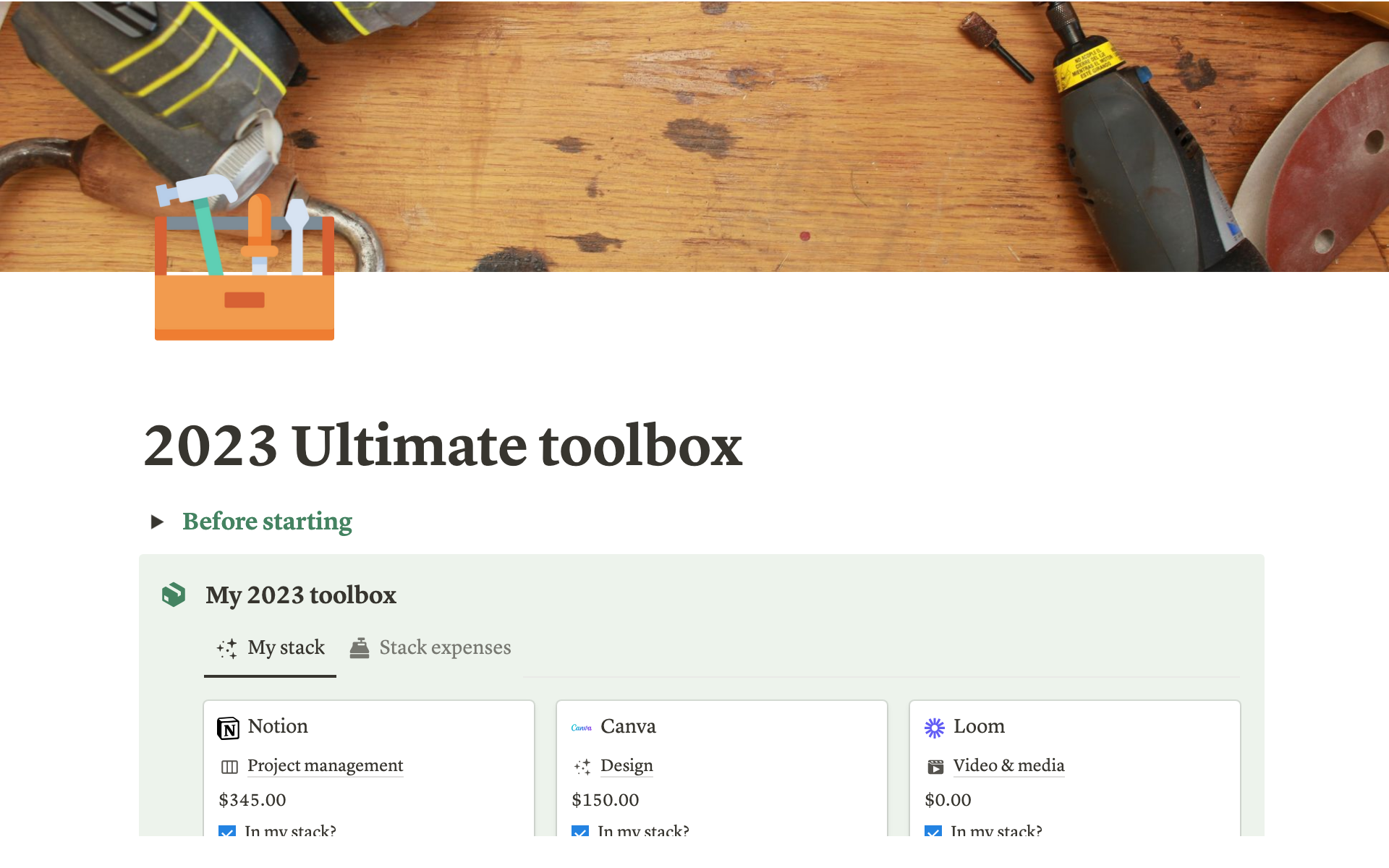Click the Loom logo icon
This screenshot has height=868, width=1389.
[x=934, y=728]
